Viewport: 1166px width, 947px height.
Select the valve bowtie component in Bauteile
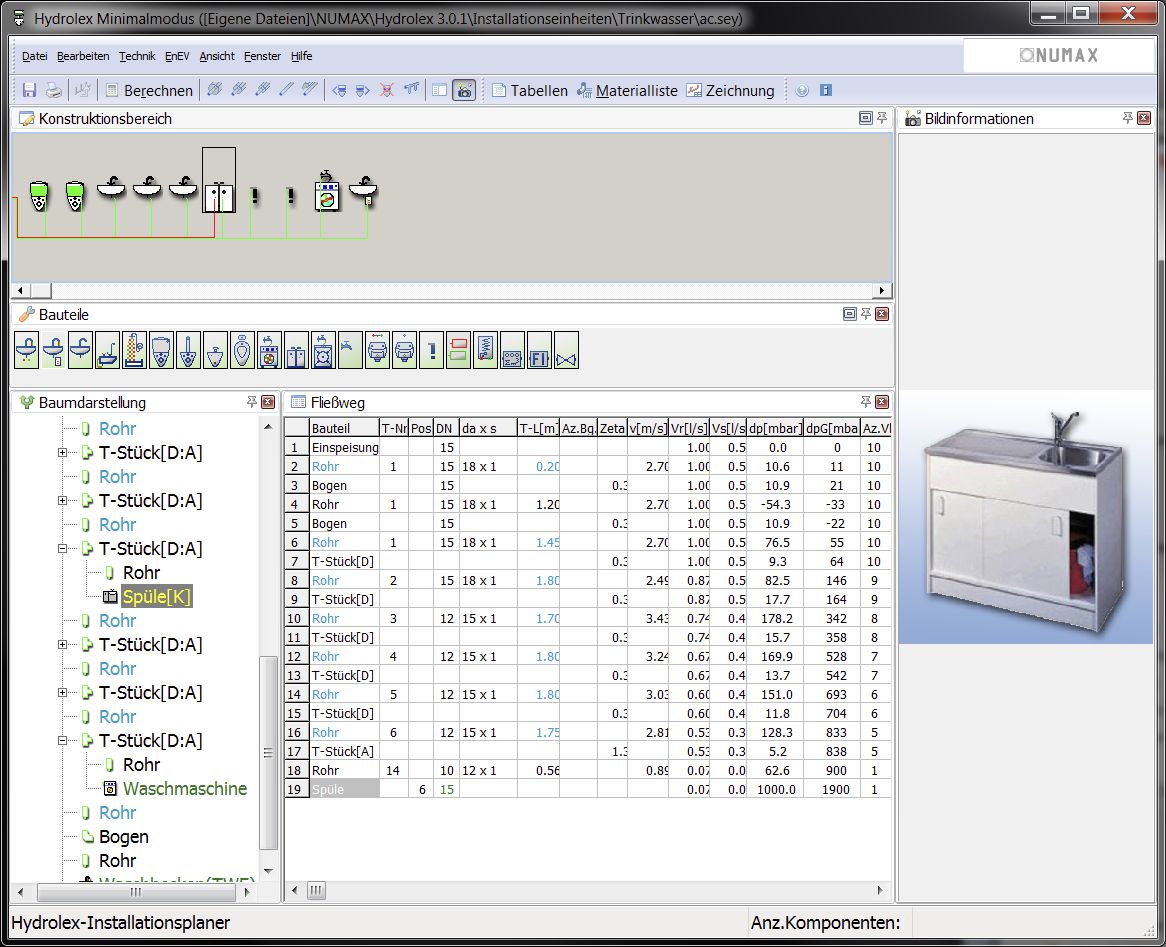[566, 350]
